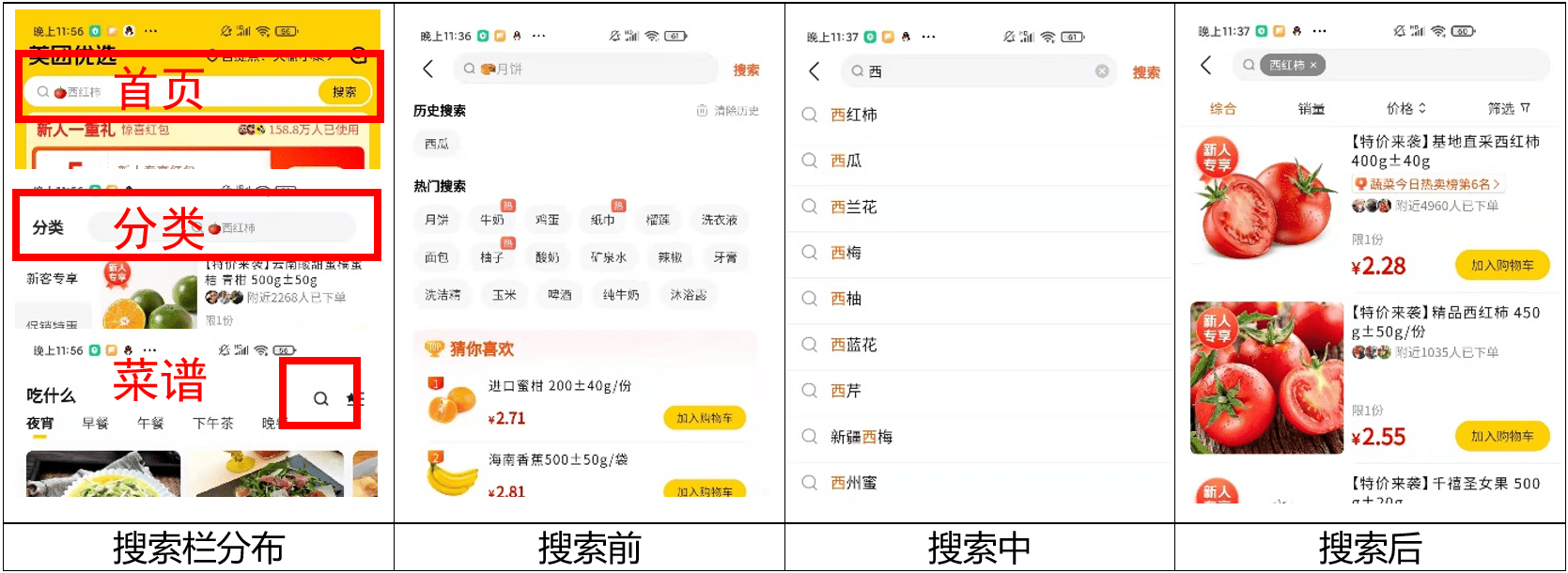Tap the magnifier icon of the 西红柿 suggestion row
Viewport: 1568px width, 573px height.
pos(809,115)
